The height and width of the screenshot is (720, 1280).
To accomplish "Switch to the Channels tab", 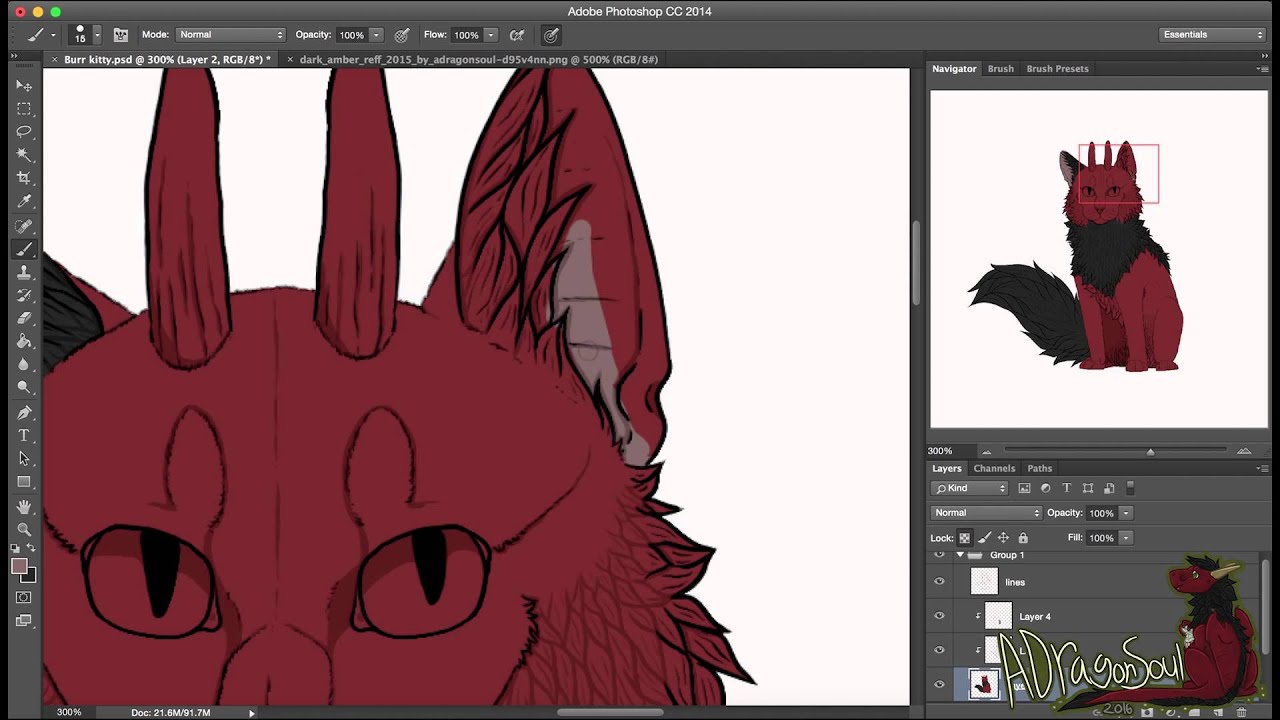I will click(x=994, y=469).
